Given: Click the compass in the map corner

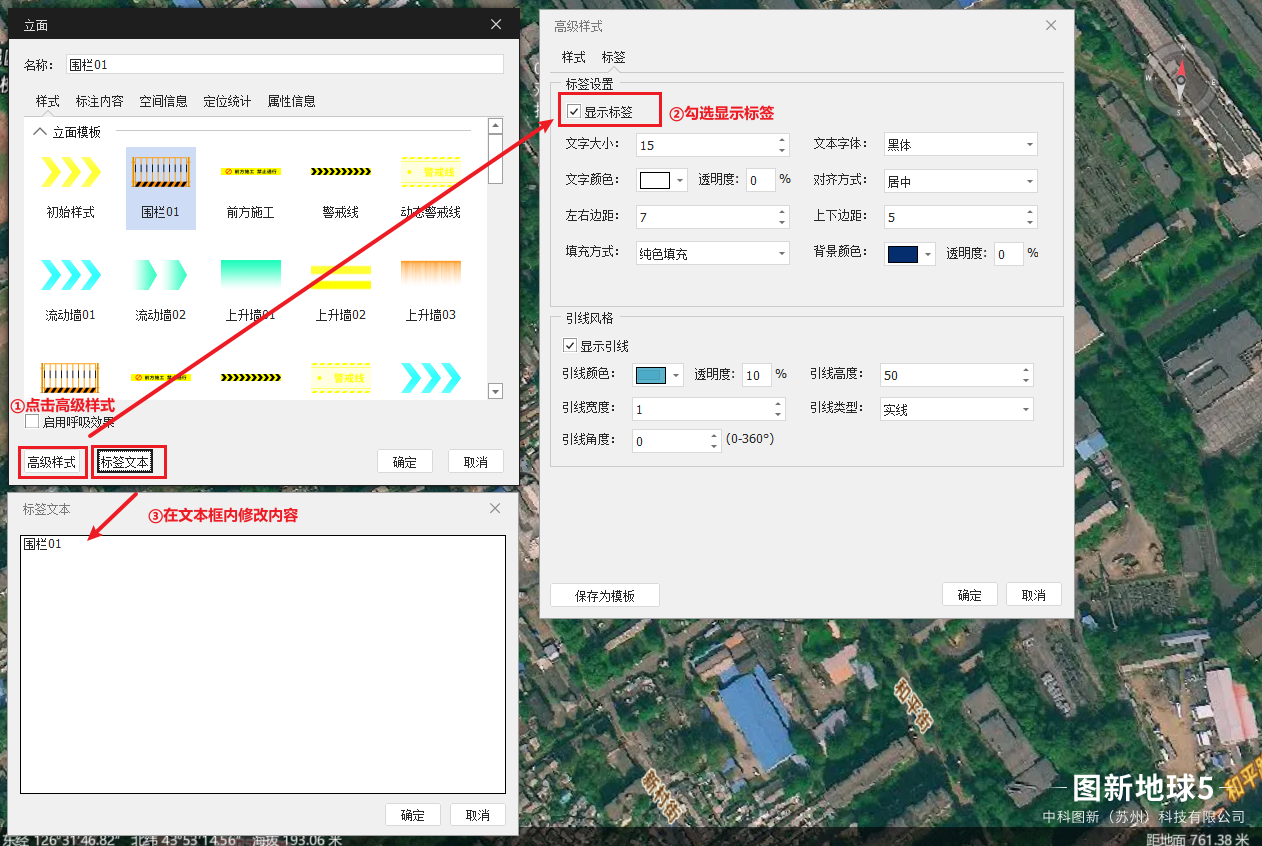Looking at the screenshot, I should [1180, 78].
